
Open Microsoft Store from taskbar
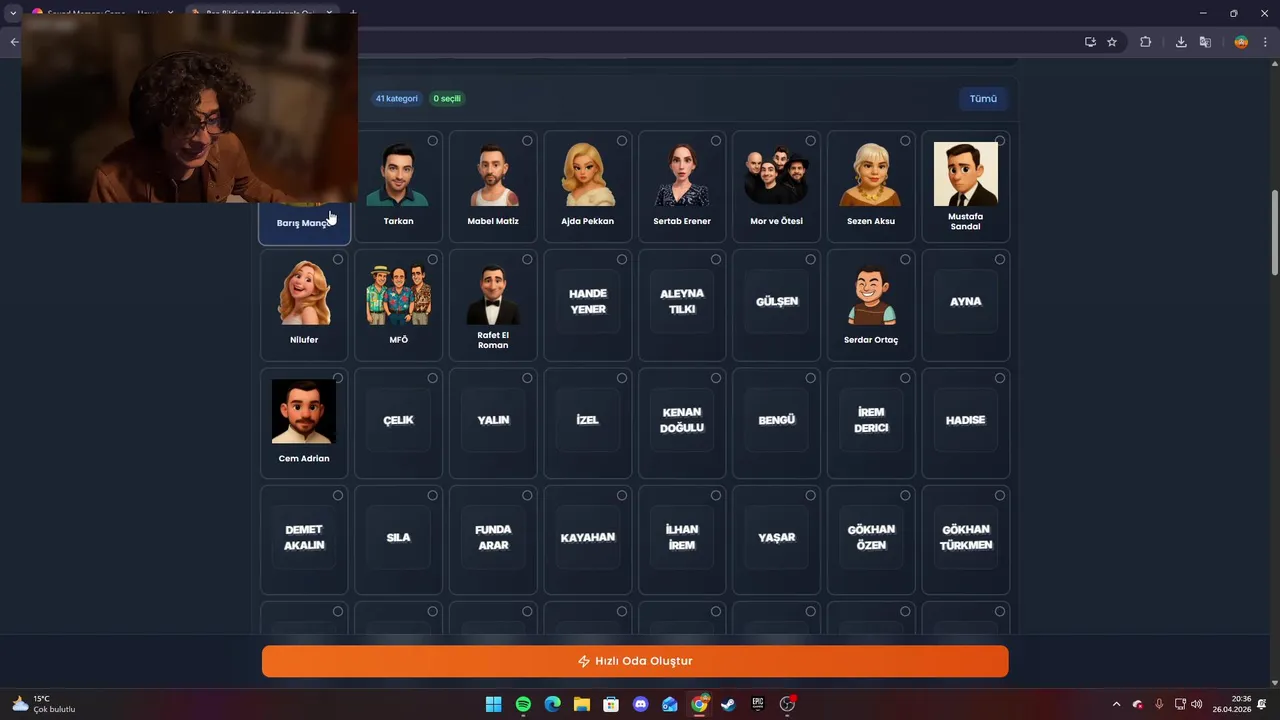(x=611, y=704)
